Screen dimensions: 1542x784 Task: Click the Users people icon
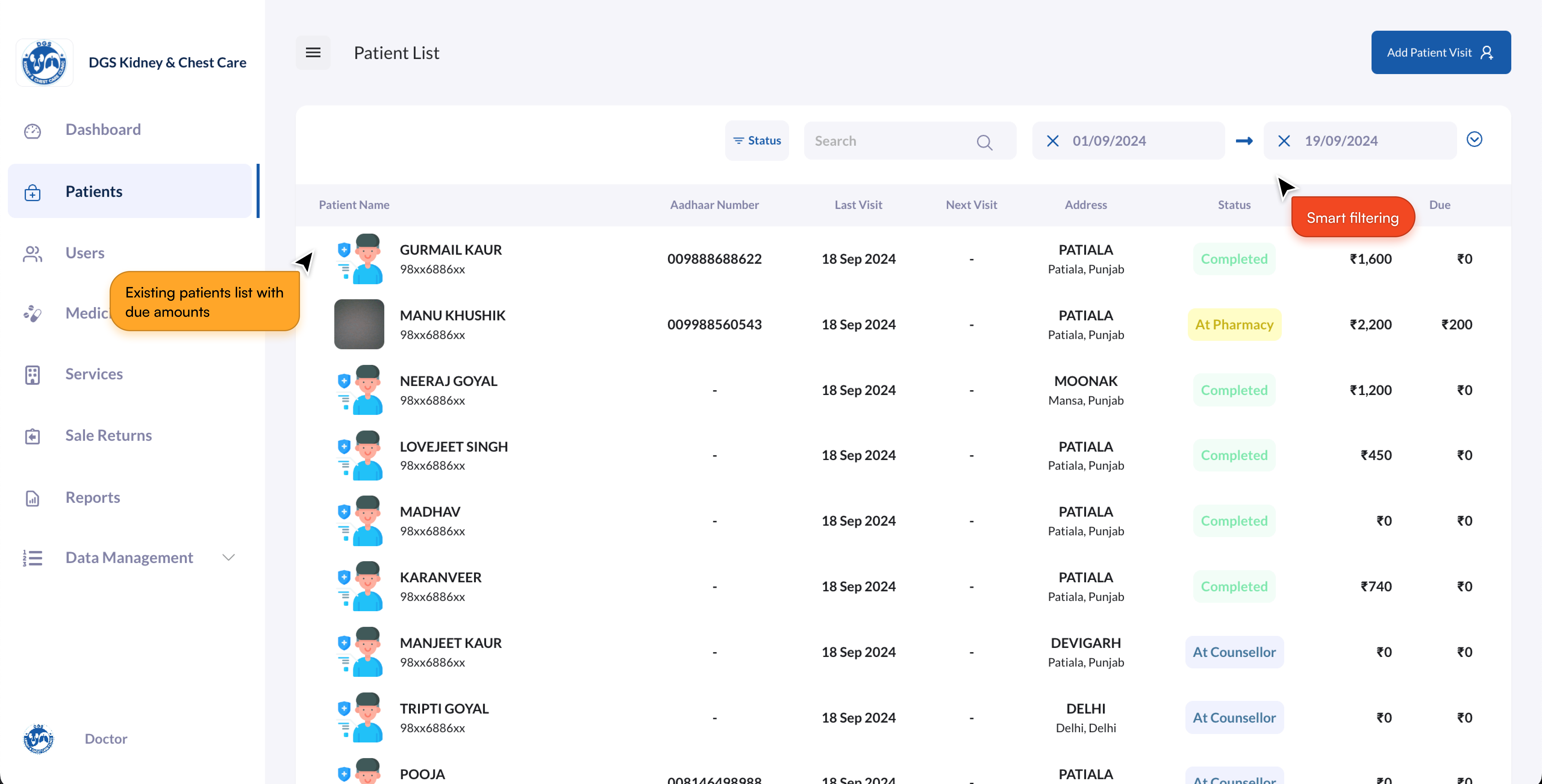point(32,254)
